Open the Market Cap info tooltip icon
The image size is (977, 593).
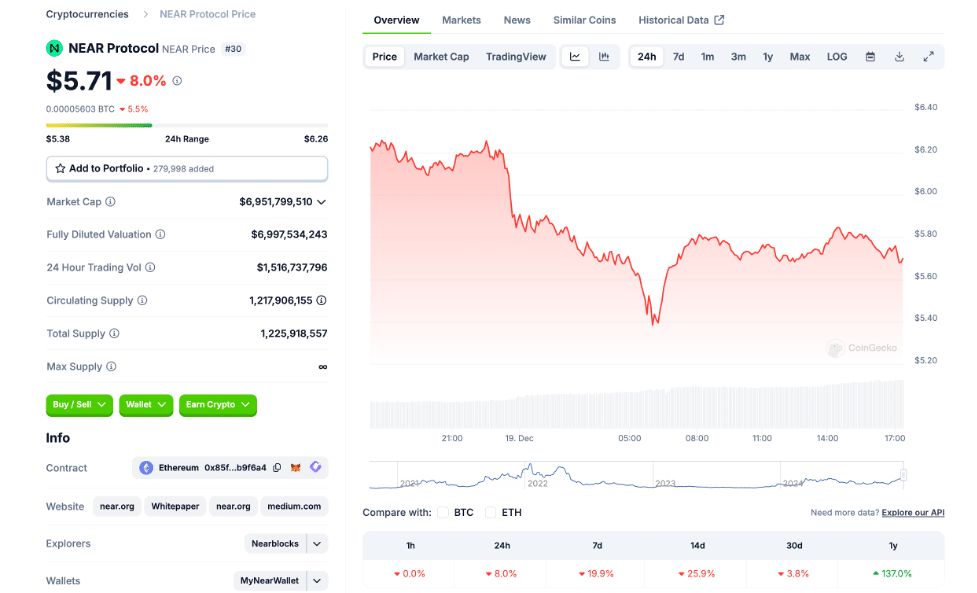(110, 202)
